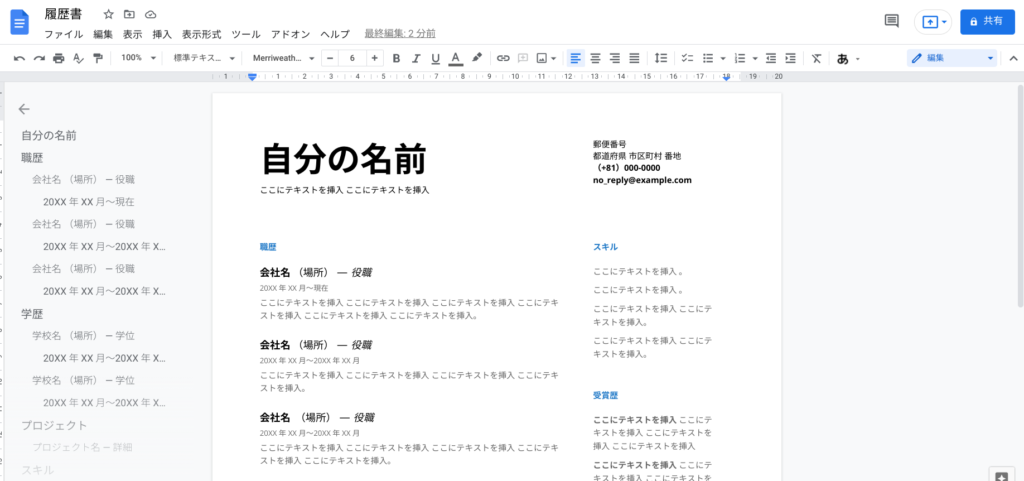
Task: Open the 挿入 menu
Action: click(x=162, y=34)
